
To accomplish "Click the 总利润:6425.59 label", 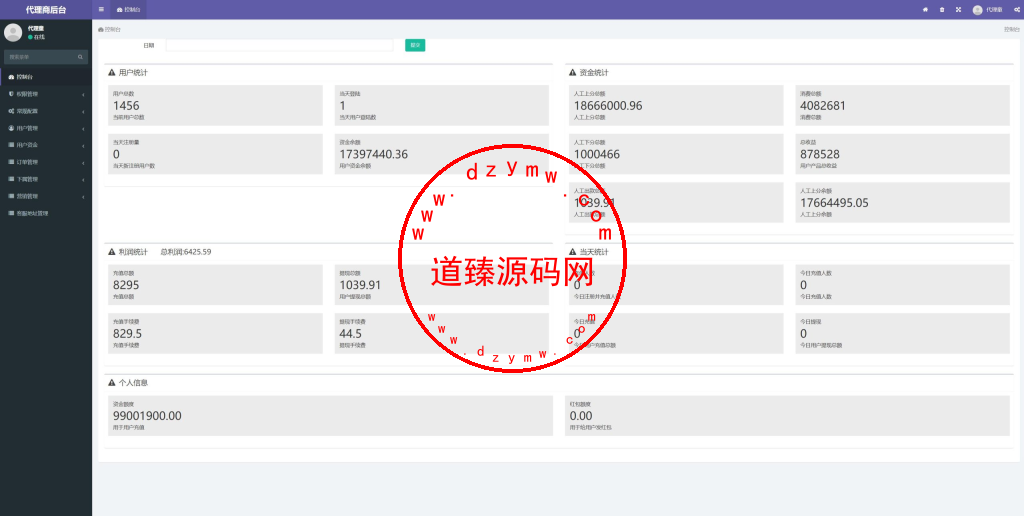I will point(185,251).
